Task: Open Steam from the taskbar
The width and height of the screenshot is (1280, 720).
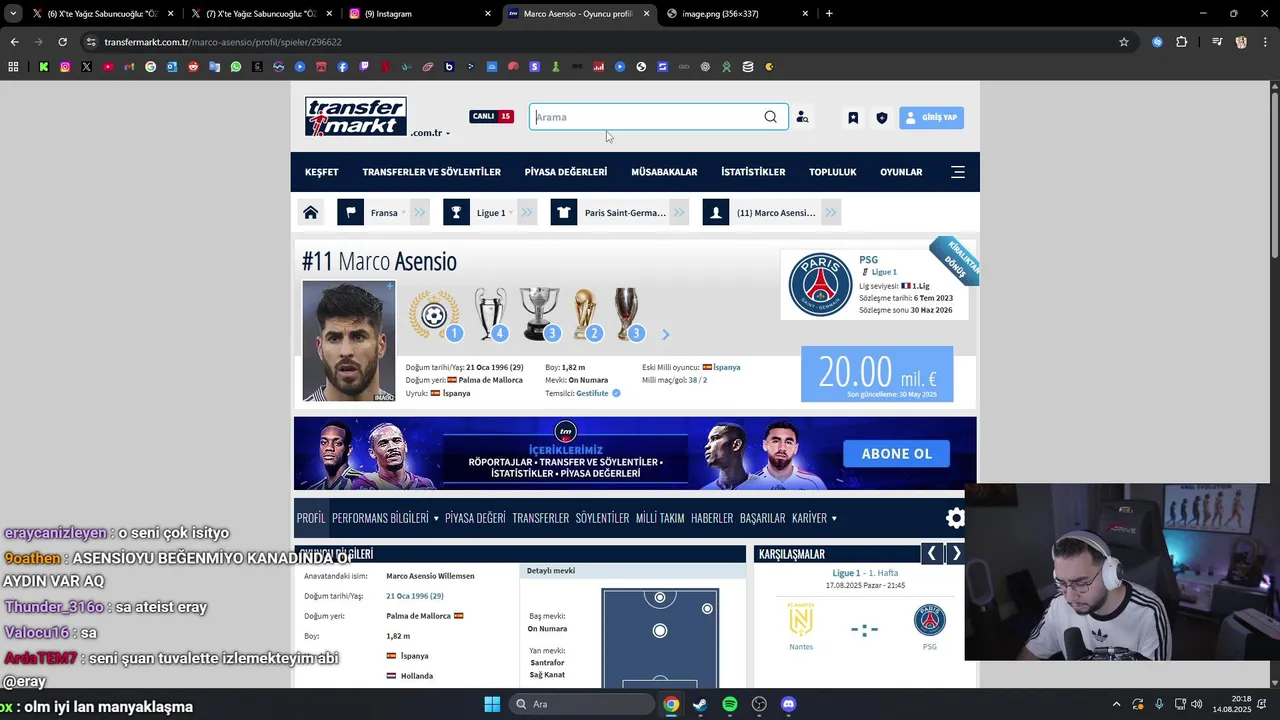Action: pyautogui.click(x=700, y=704)
